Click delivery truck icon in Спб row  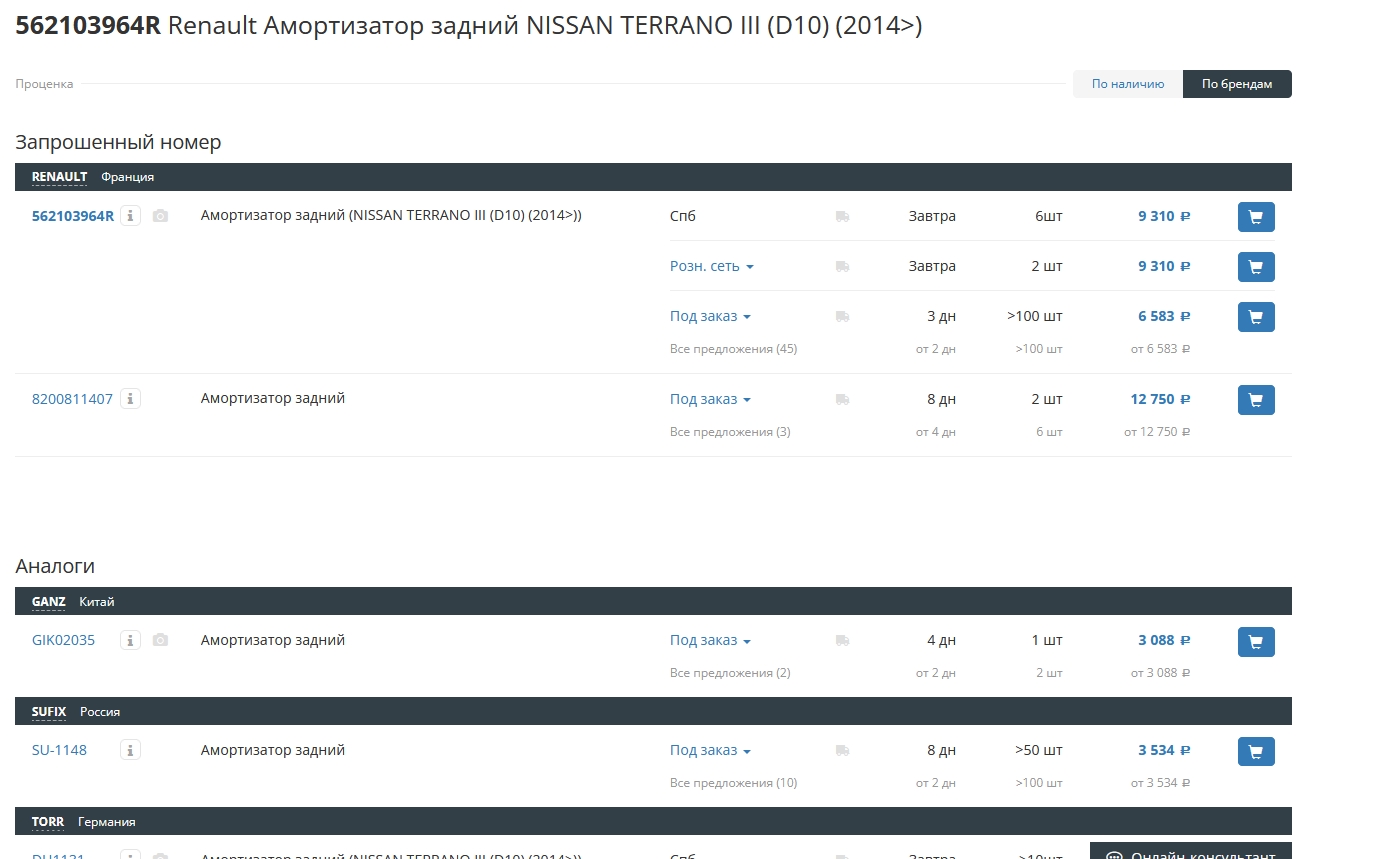pos(843,216)
